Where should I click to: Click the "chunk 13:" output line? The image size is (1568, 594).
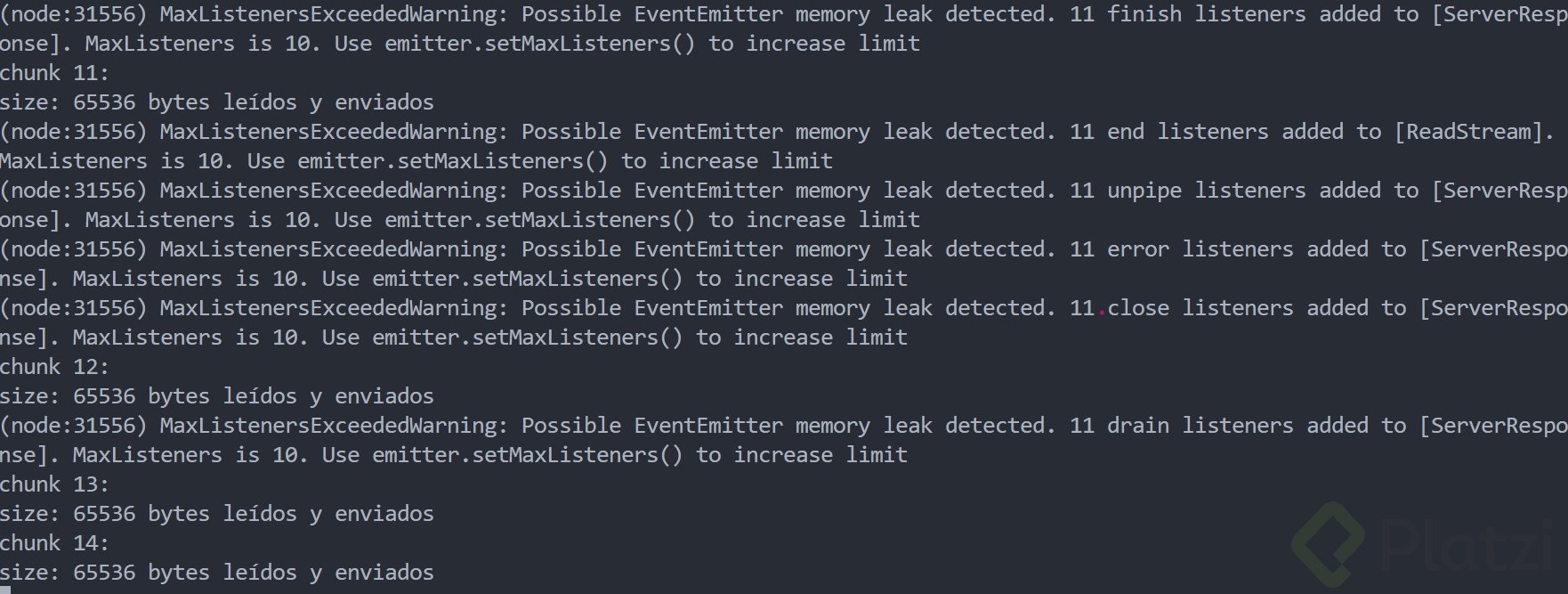54,484
